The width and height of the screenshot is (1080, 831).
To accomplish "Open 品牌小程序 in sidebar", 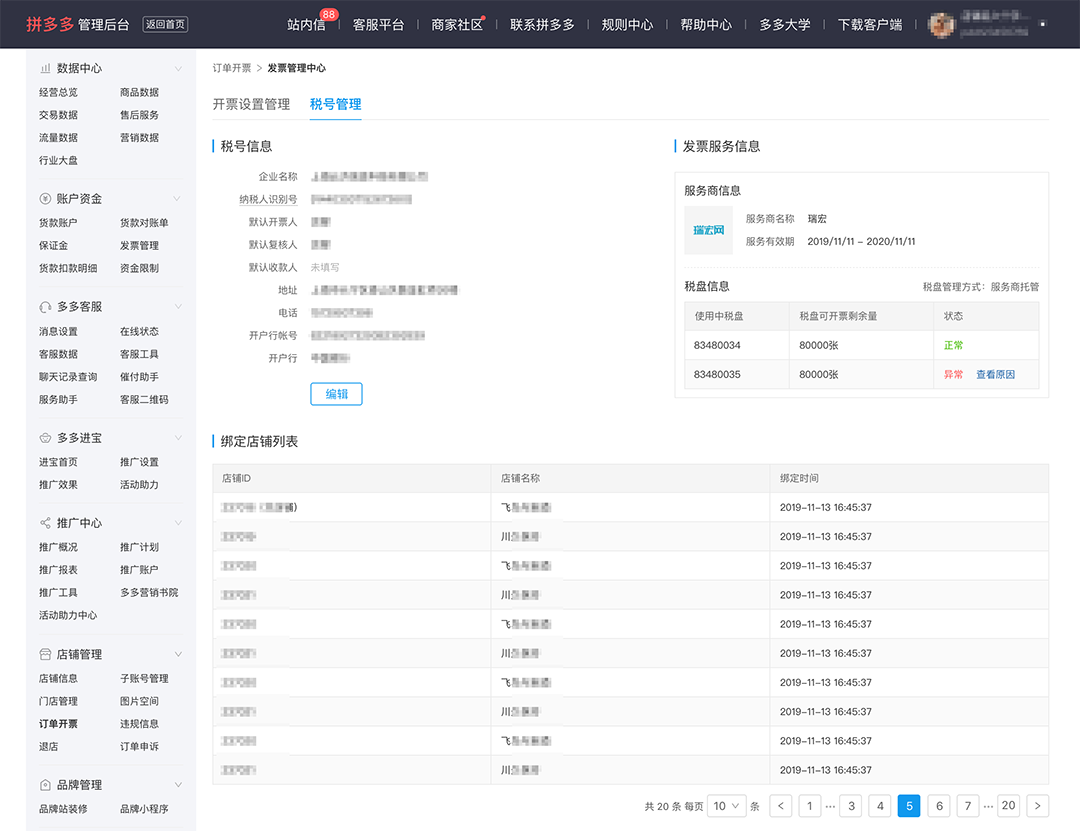I will pos(144,809).
